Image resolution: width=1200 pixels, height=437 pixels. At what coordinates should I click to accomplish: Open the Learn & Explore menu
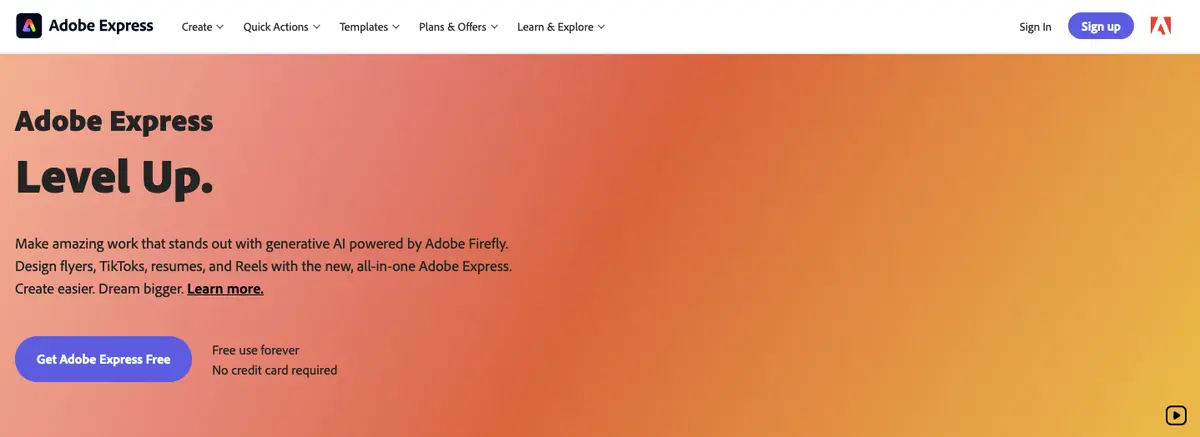pyautogui.click(x=555, y=27)
